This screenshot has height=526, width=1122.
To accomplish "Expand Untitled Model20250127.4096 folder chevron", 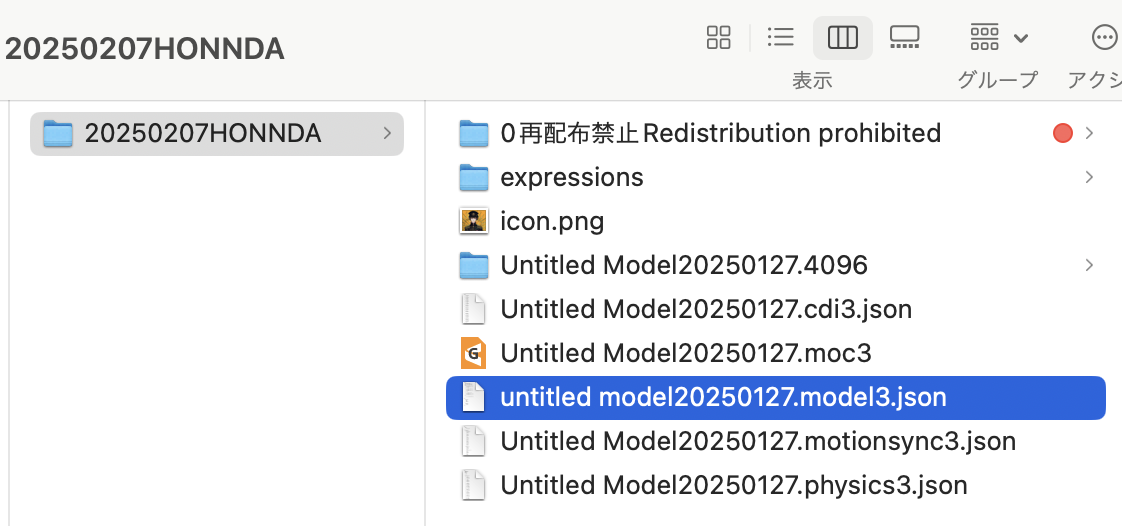I will pos(1089,265).
